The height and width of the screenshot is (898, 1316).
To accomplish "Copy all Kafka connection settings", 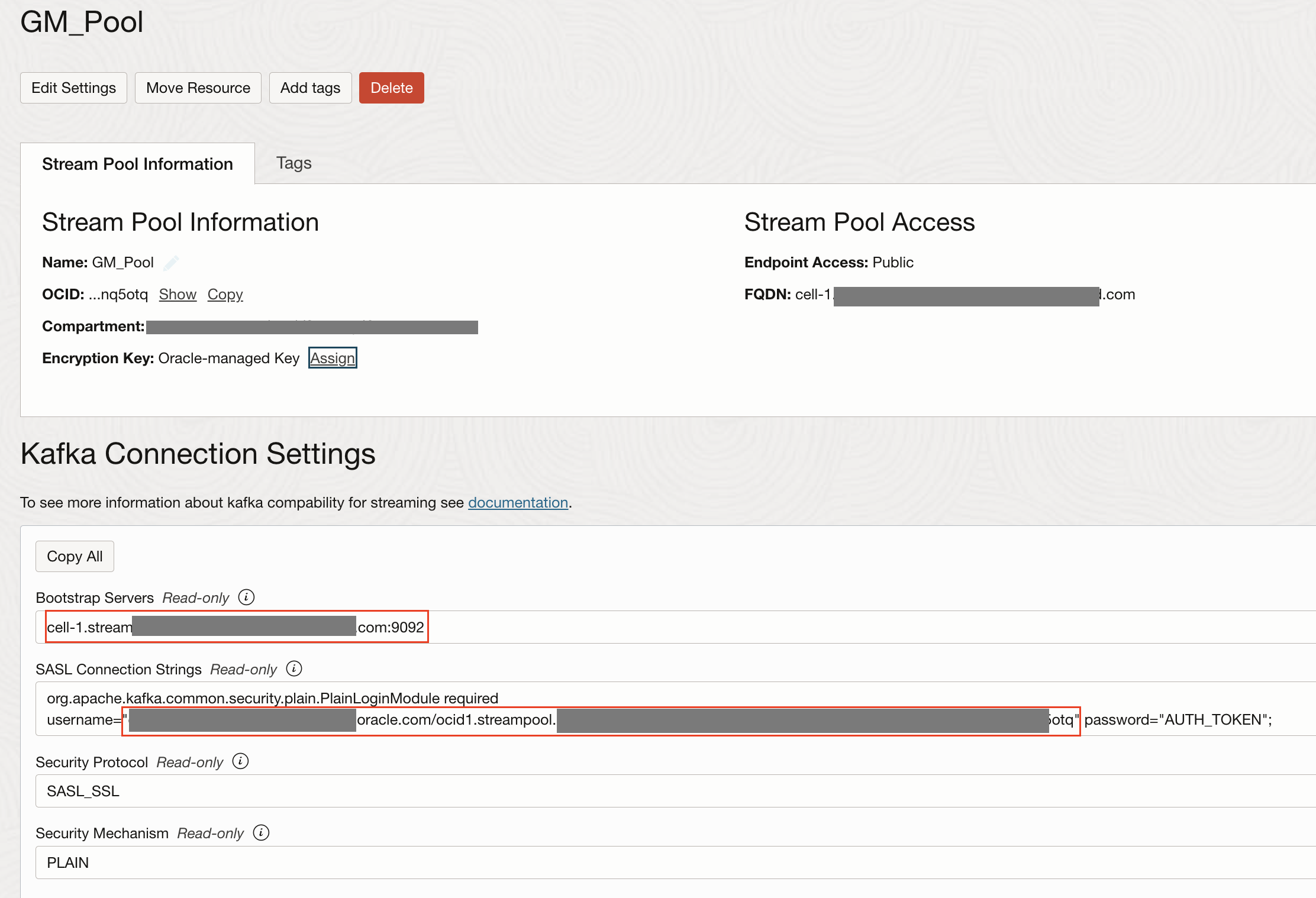I will tap(75, 557).
